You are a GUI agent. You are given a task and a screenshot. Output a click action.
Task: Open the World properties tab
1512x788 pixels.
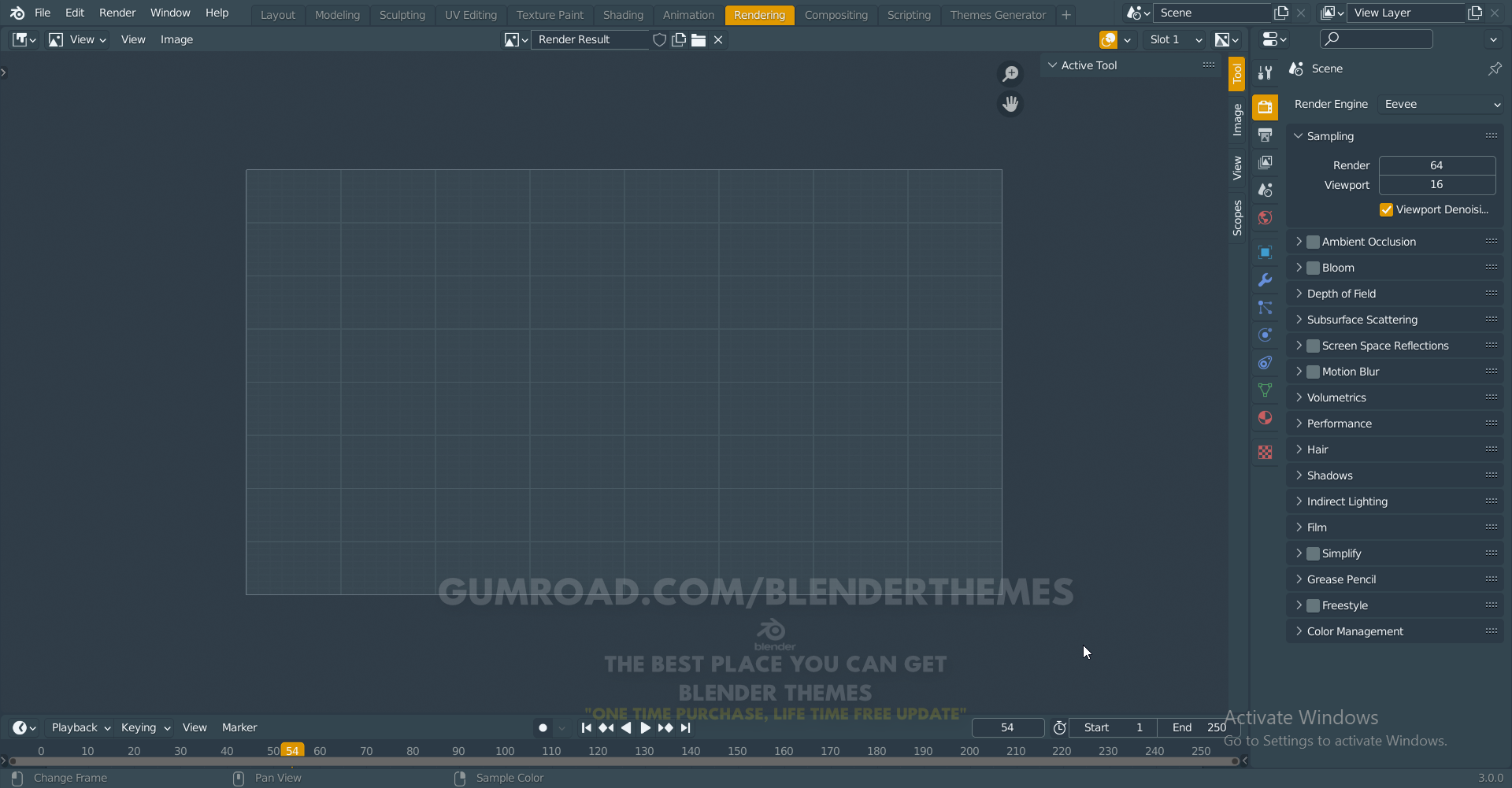[1266, 217]
